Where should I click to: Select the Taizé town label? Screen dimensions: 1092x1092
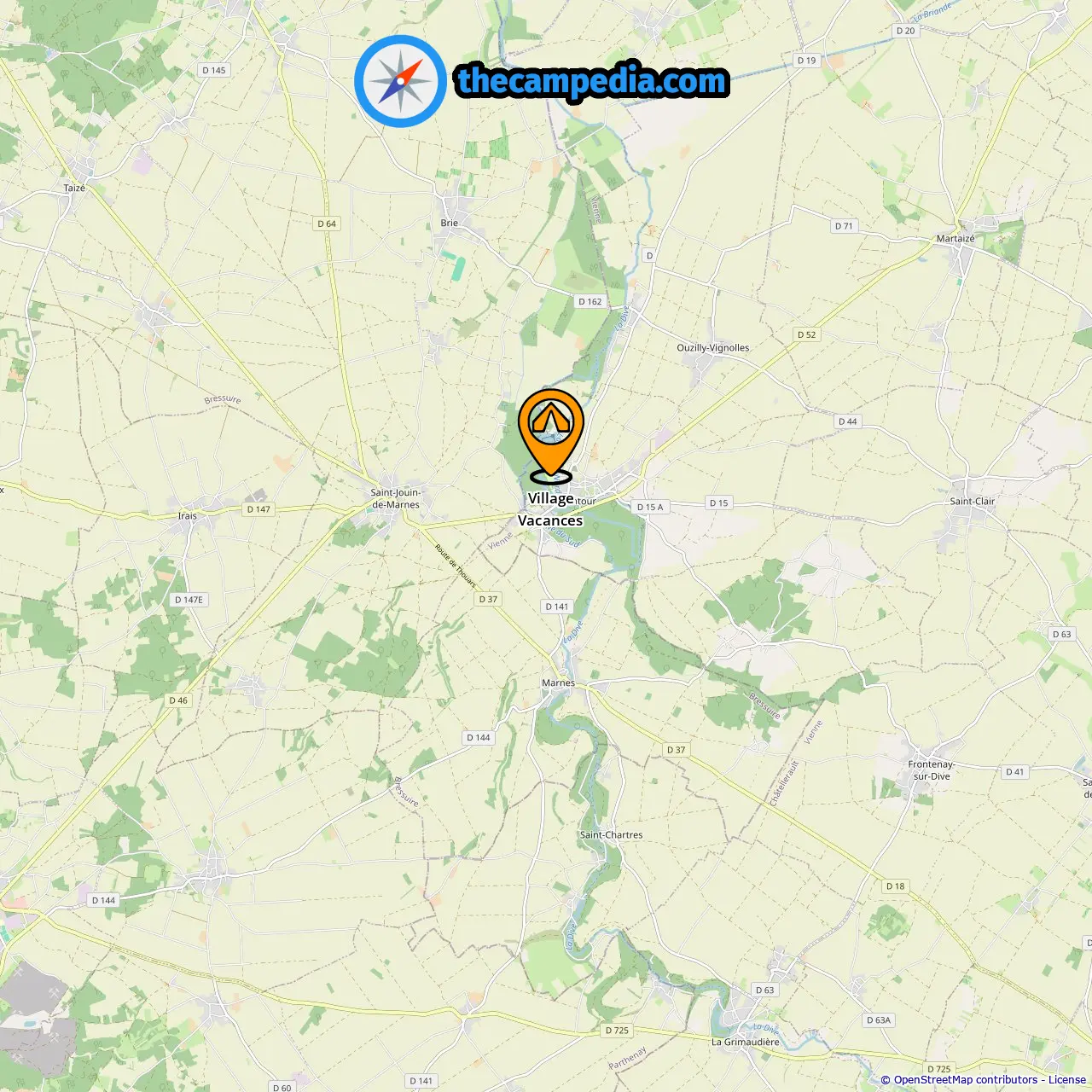[x=74, y=189]
